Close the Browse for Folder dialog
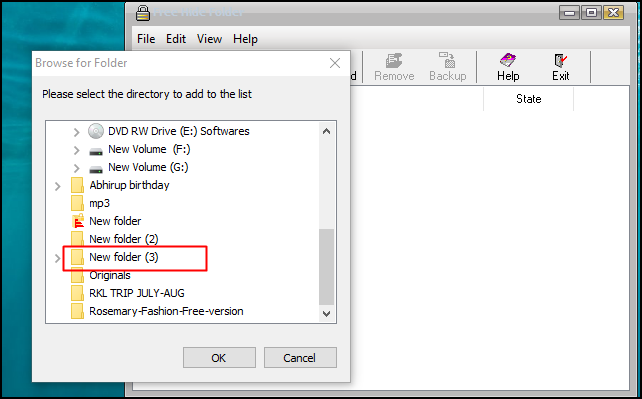 click(335, 63)
